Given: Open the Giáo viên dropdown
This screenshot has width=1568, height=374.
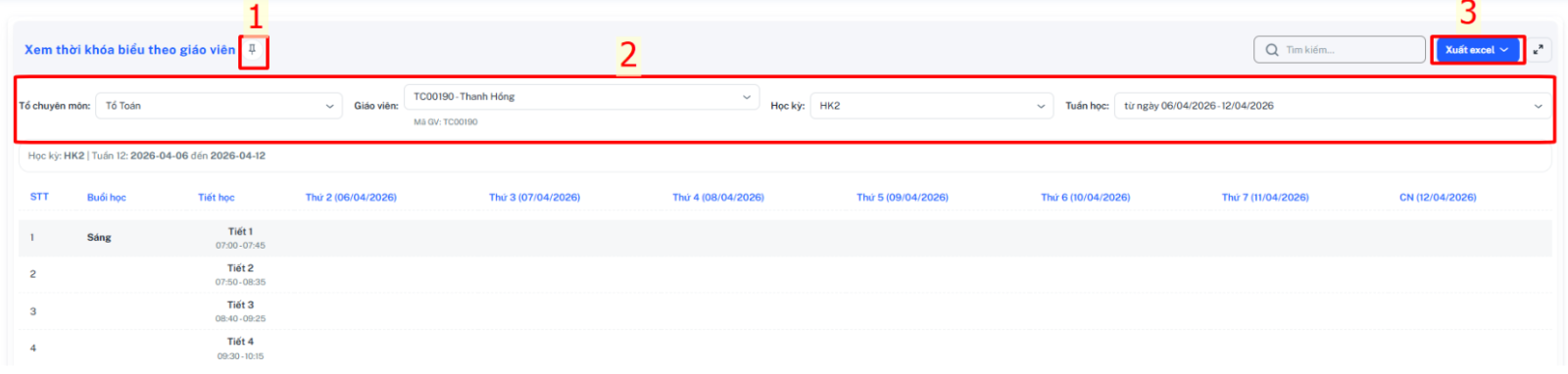Looking at the screenshot, I should (582, 97).
